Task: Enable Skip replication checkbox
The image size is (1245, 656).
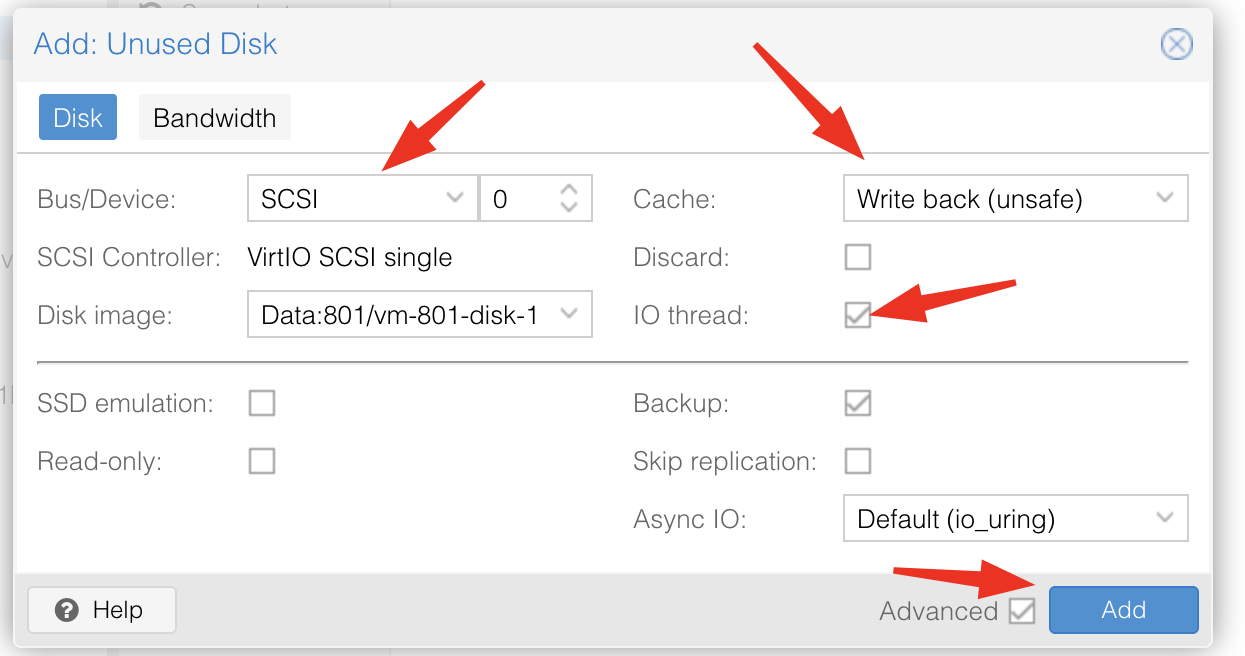Action: [x=858, y=461]
